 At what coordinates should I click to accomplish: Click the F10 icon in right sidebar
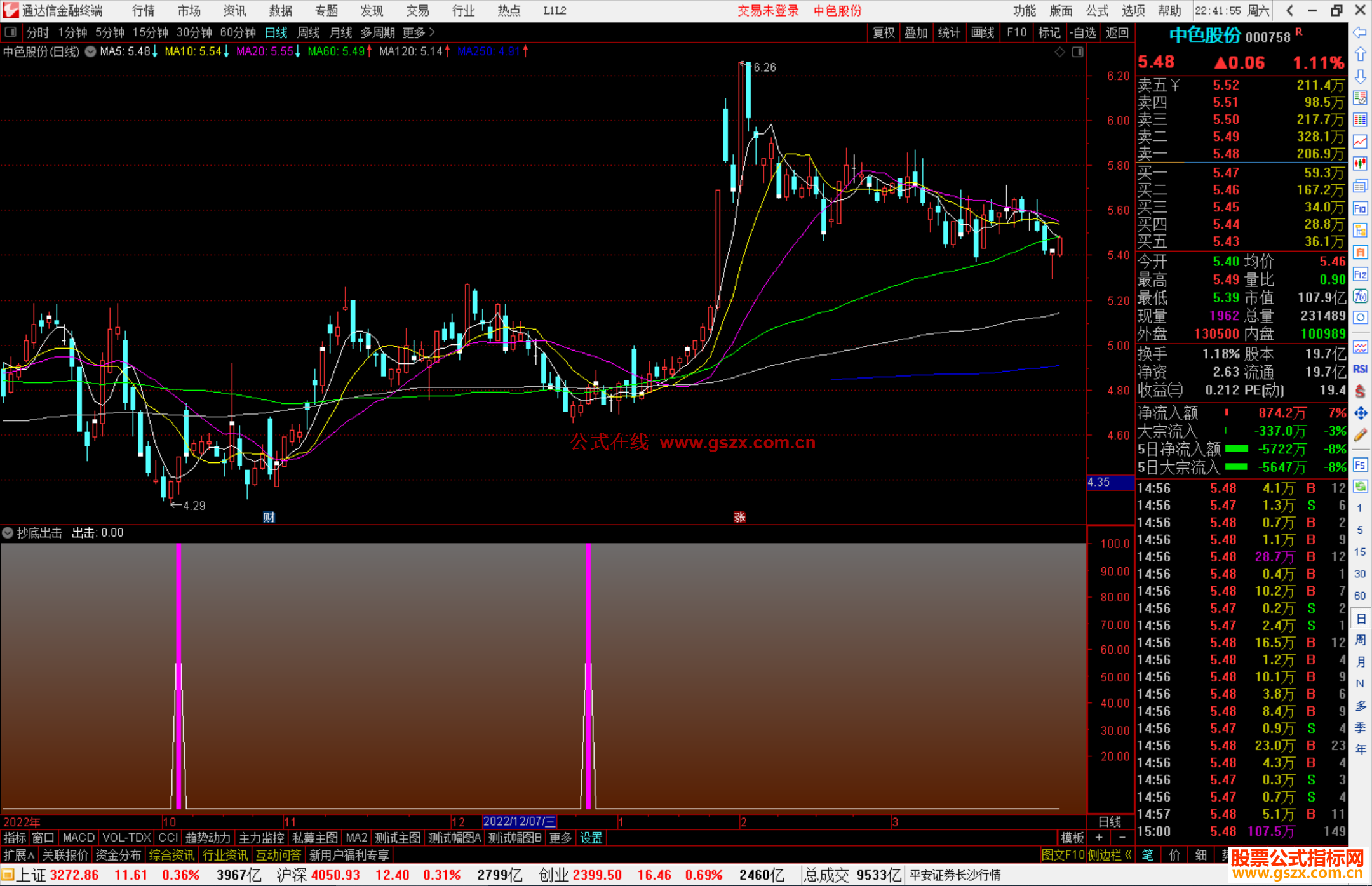pos(1360,208)
